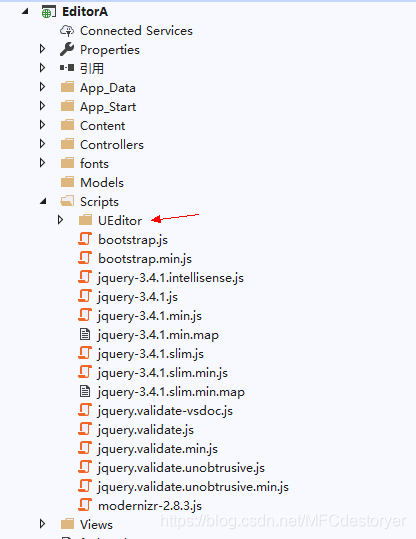Click the jquery-3.4.1.slim.js file icon
Image resolution: width=416 pixels, height=539 pixels.
[x=85, y=353]
